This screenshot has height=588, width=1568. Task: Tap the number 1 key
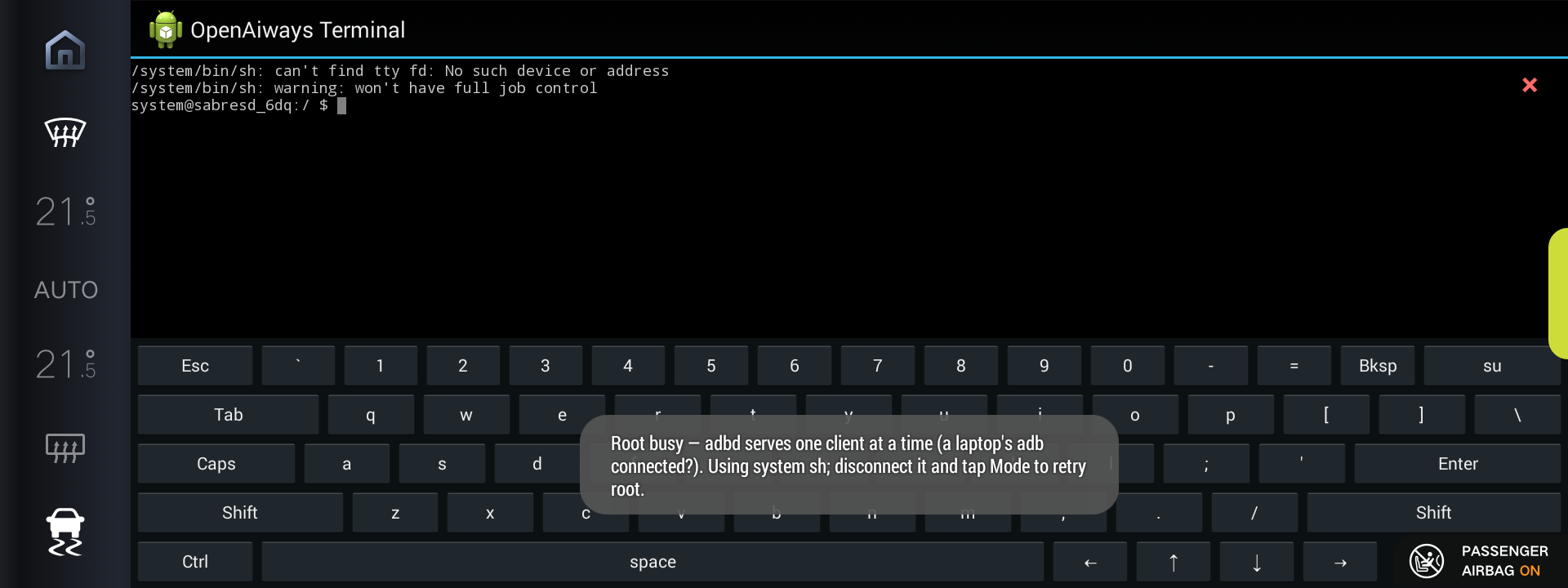click(x=381, y=366)
